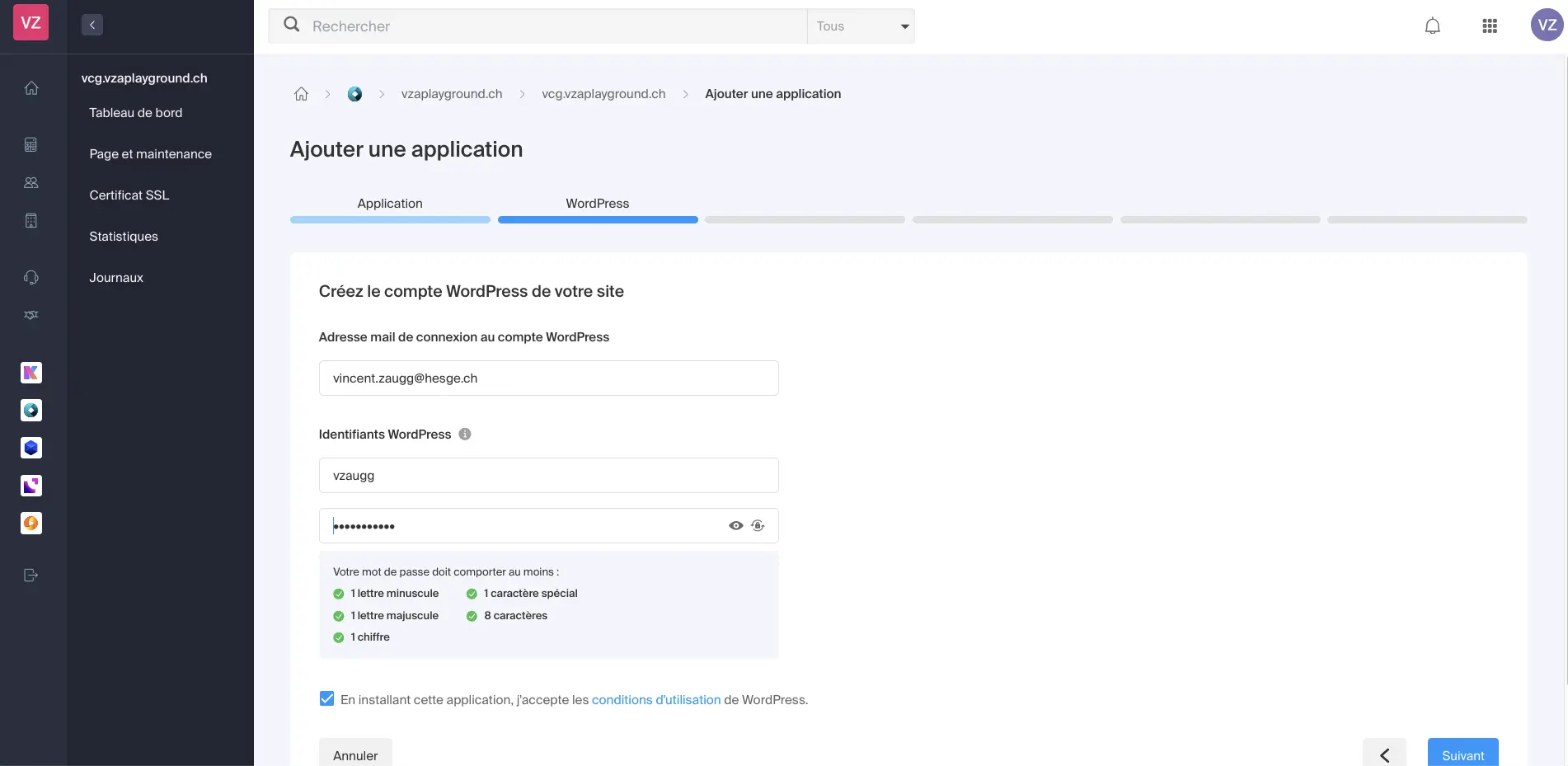
Task: Click the Suivant button
Action: pos(1462,754)
